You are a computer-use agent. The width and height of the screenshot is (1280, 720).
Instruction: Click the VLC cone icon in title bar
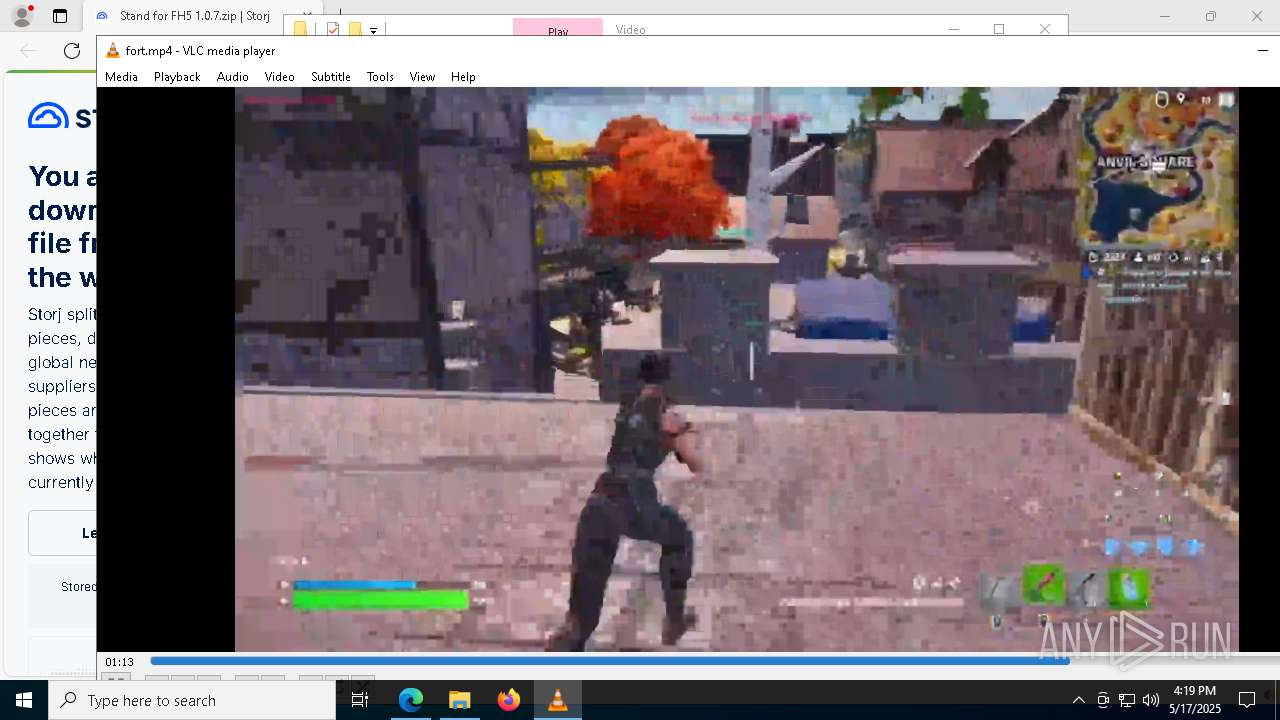coord(113,50)
